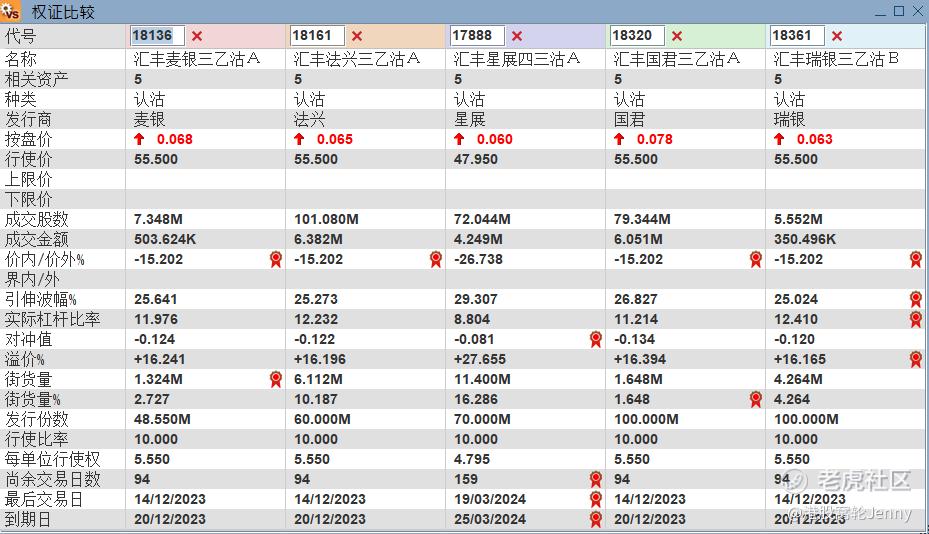This screenshot has height=534, width=929.
Task: Click the award badge beside 对冲值 -0.081
Action: [x=595, y=339]
